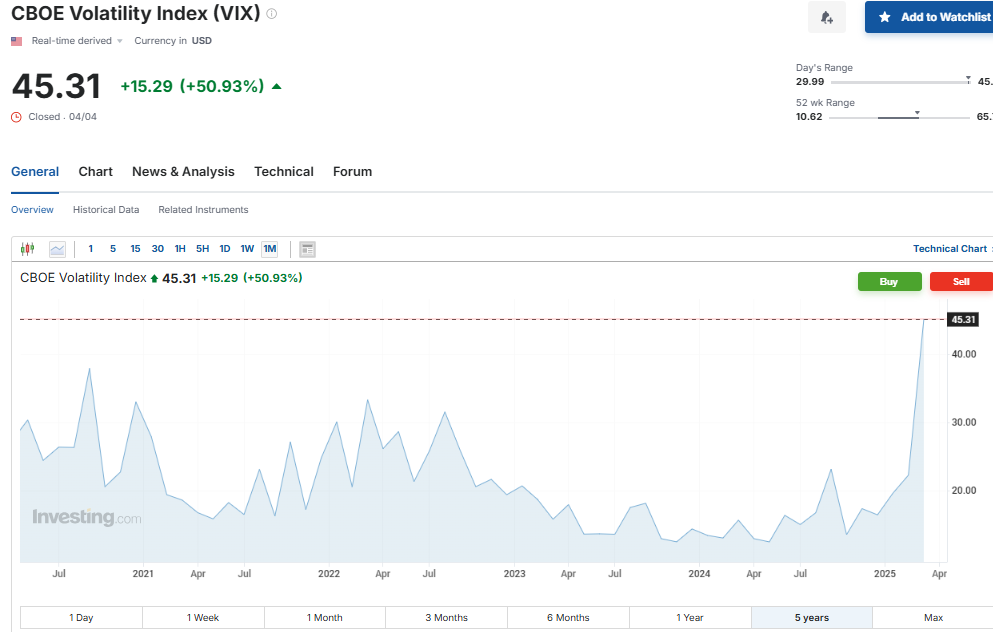Click green up triangle beside +50.93%
This screenshot has width=993, height=632.
click(276, 86)
